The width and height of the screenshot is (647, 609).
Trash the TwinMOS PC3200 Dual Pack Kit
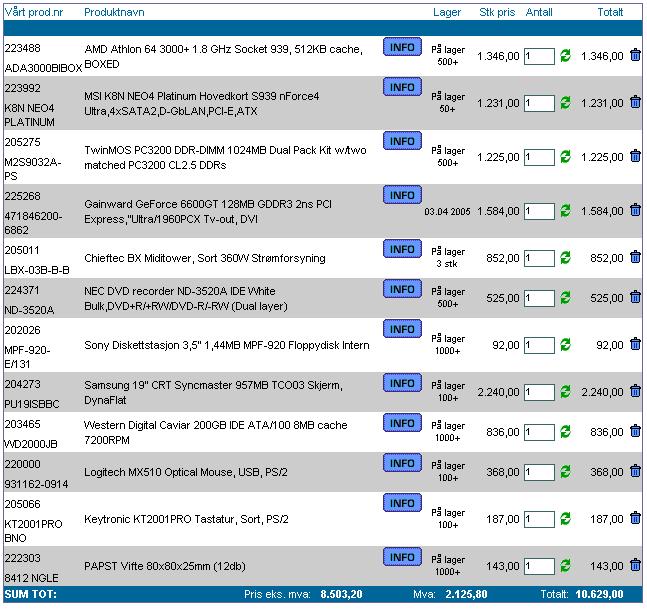(635, 156)
